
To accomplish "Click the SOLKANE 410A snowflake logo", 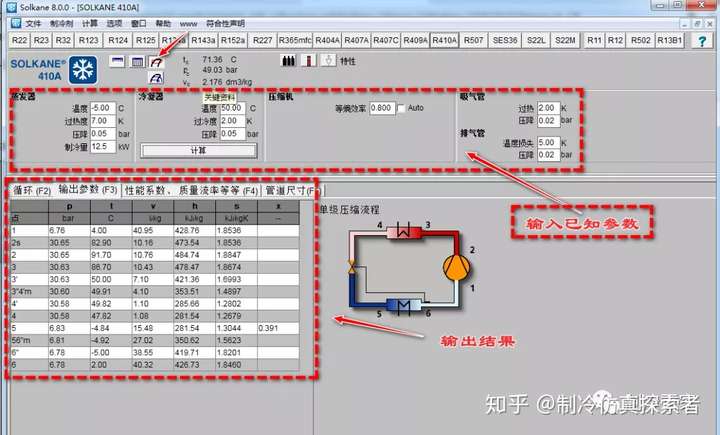I will 83,70.
